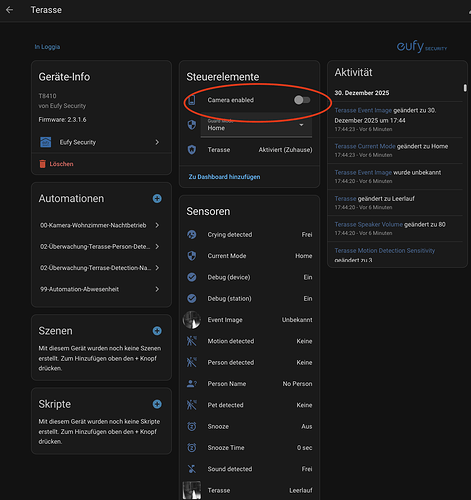This screenshot has height=500, width=471.
Task: Click the Crying detected sensor icon
Action: [x=192, y=234]
